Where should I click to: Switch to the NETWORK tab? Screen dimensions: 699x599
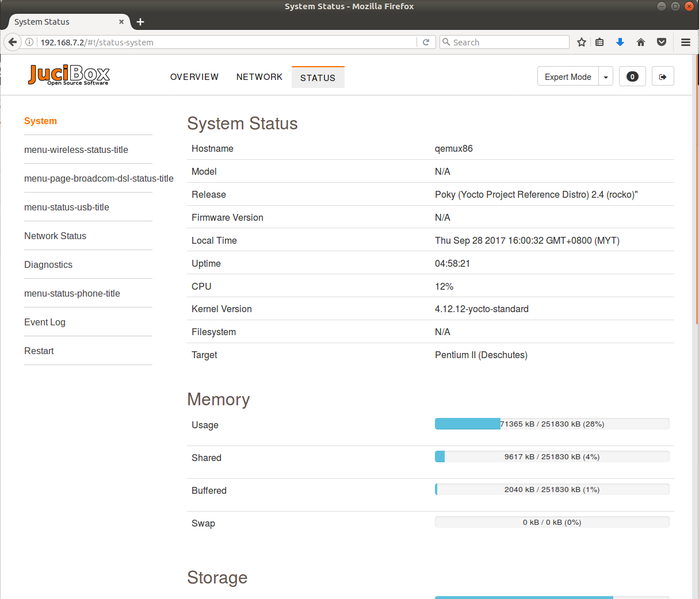coord(259,77)
